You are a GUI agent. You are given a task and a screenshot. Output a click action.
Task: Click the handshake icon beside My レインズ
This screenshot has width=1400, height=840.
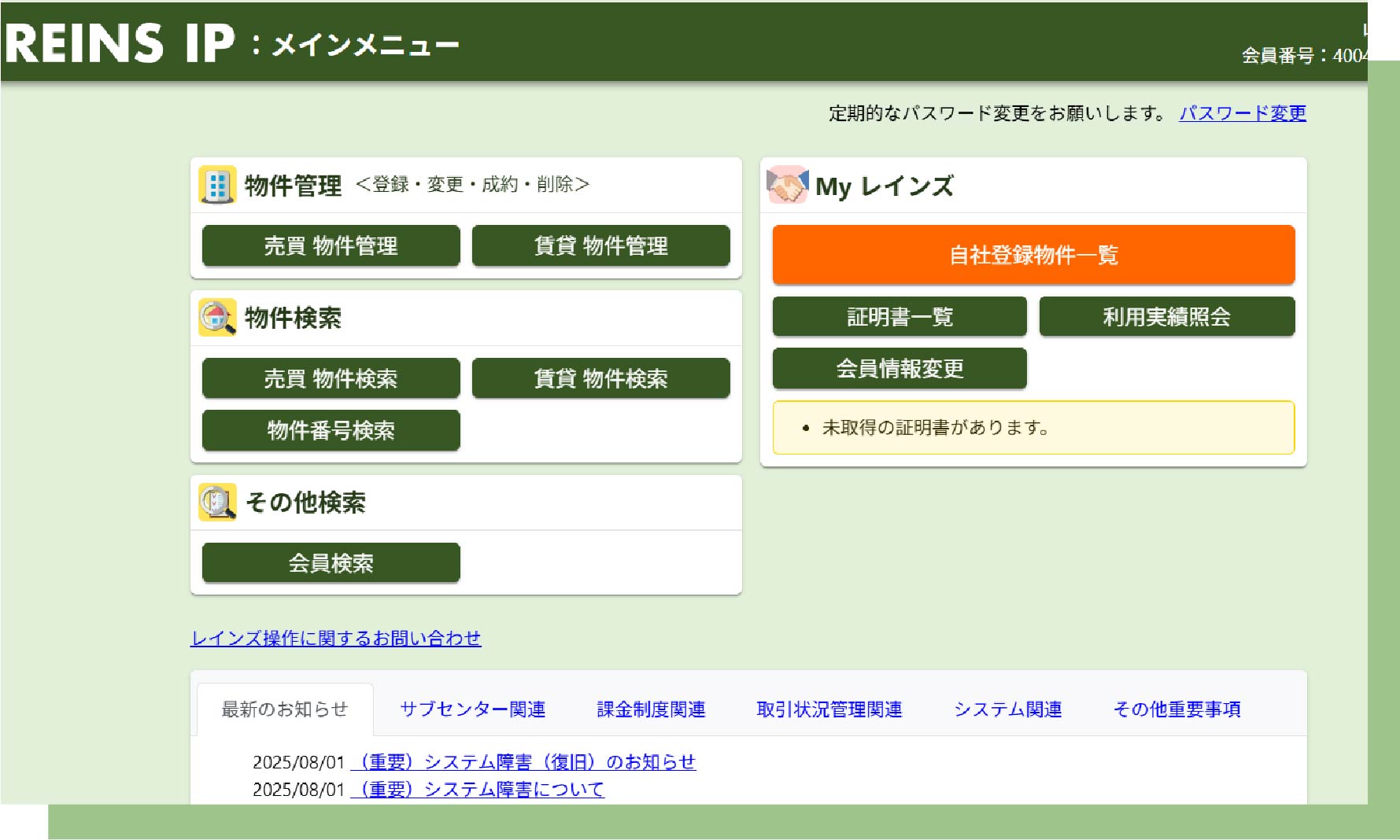tap(787, 186)
